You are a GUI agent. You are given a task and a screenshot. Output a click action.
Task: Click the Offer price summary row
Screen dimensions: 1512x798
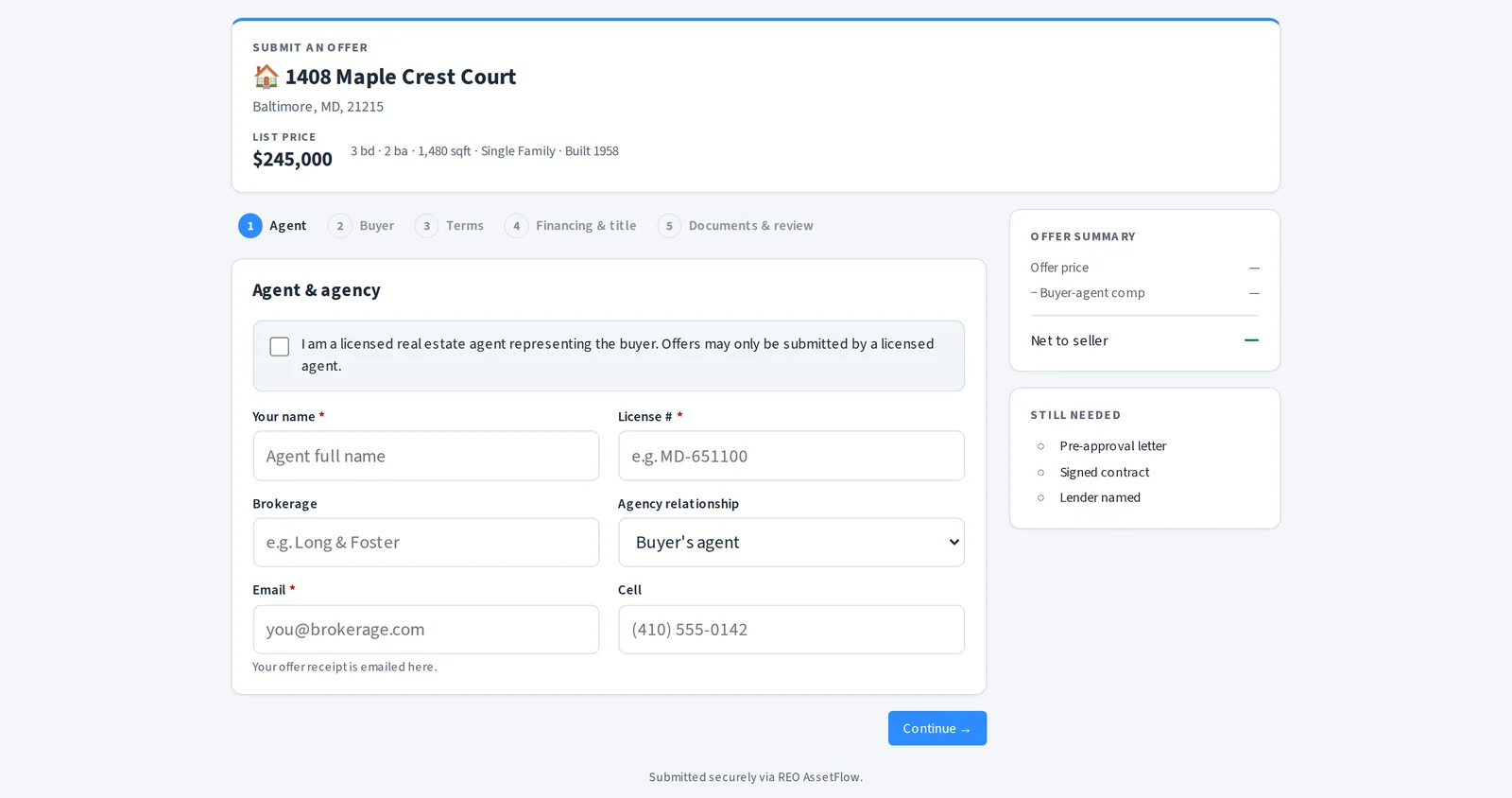pyautogui.click(x=1144, y=268)
